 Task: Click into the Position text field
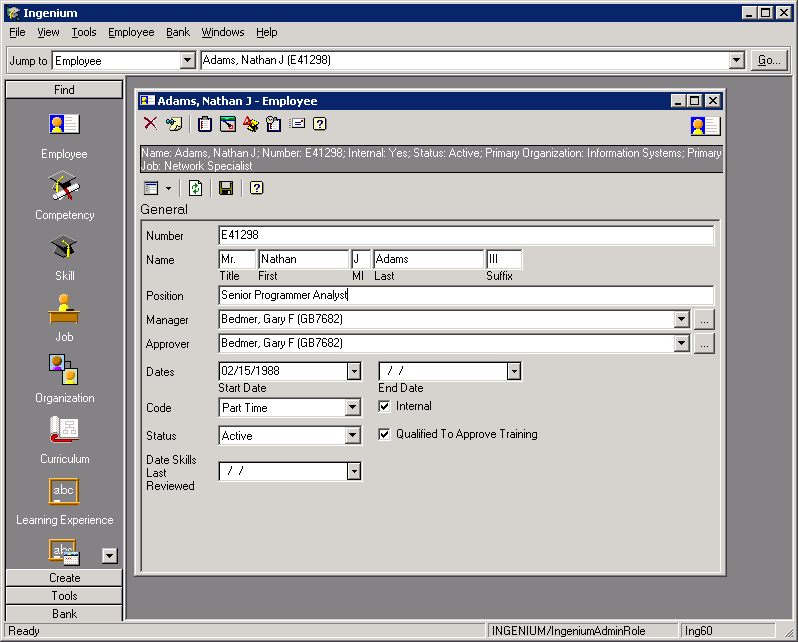point(465,296)
